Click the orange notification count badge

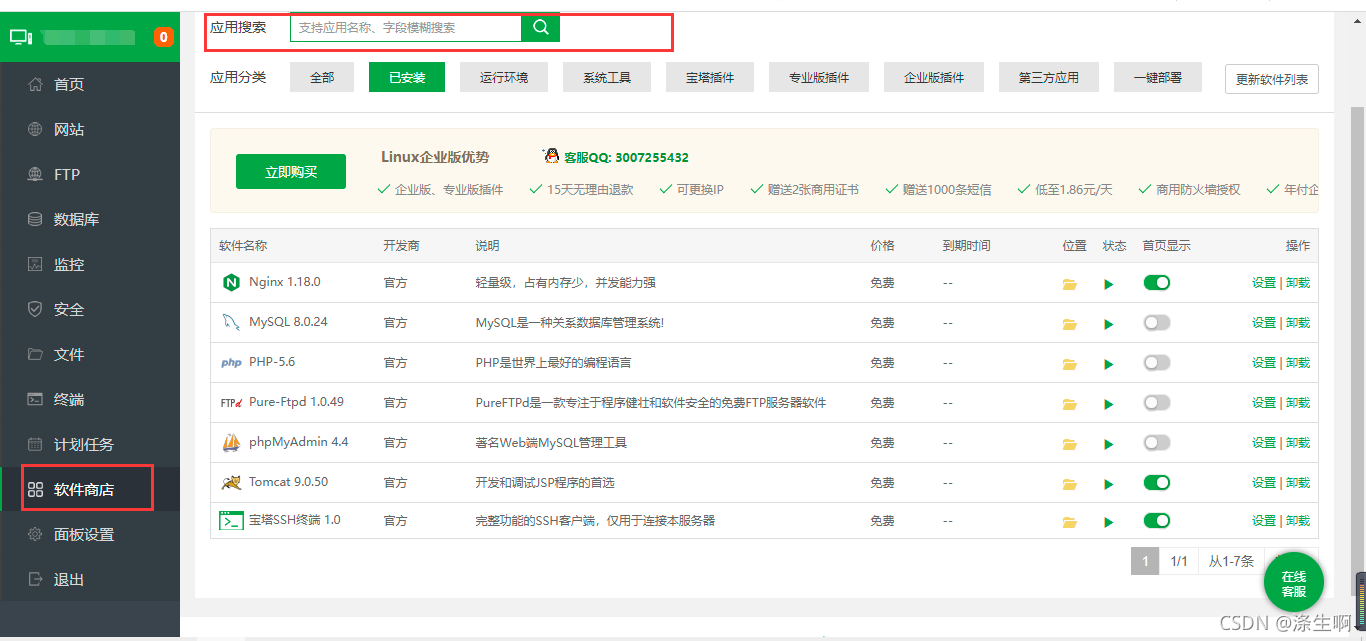(163, 37)
